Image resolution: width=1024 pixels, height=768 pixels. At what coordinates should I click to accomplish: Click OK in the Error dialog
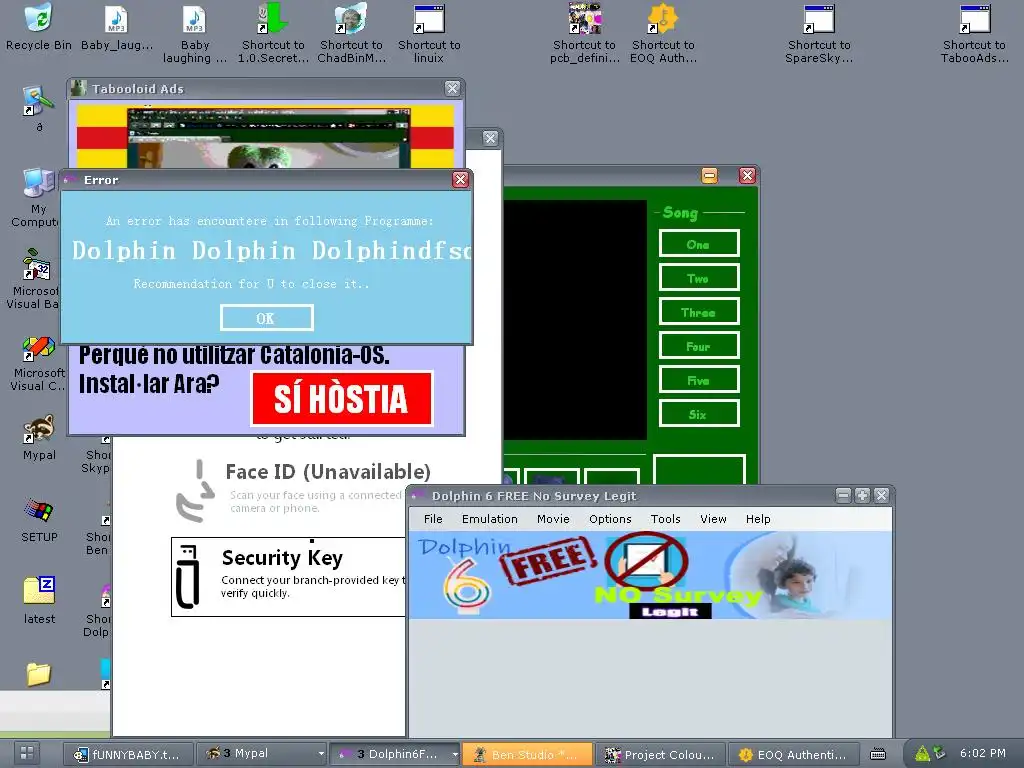pyautogui.click(x=266, y=318)
